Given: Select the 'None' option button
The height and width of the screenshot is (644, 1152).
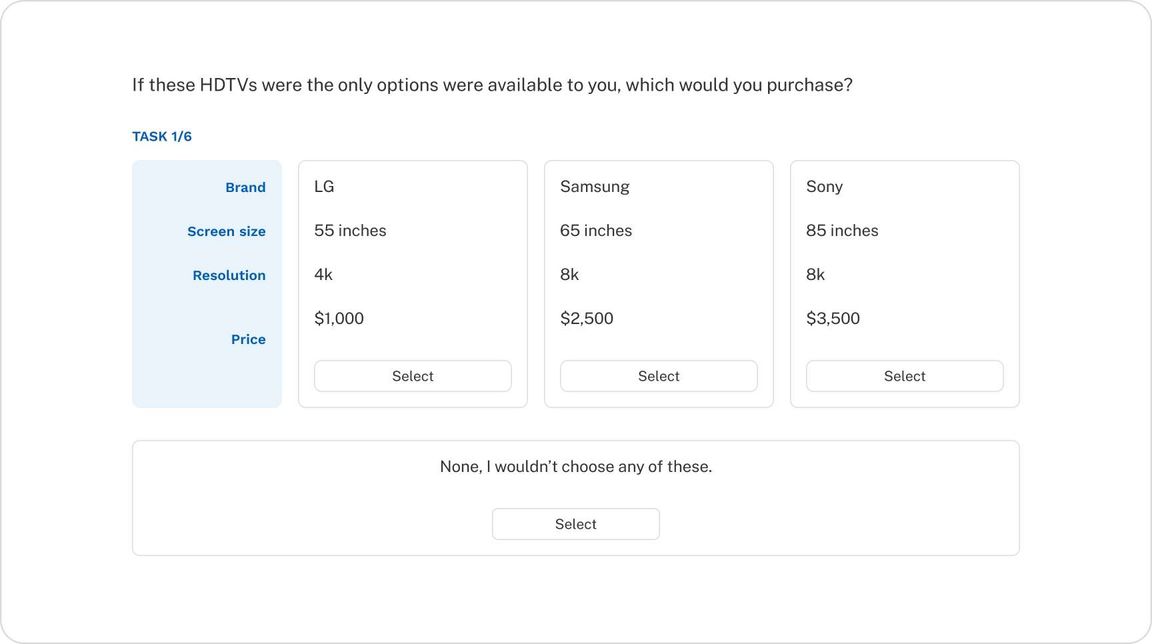Looking at the screenshot, I should (x=575, y=524).
